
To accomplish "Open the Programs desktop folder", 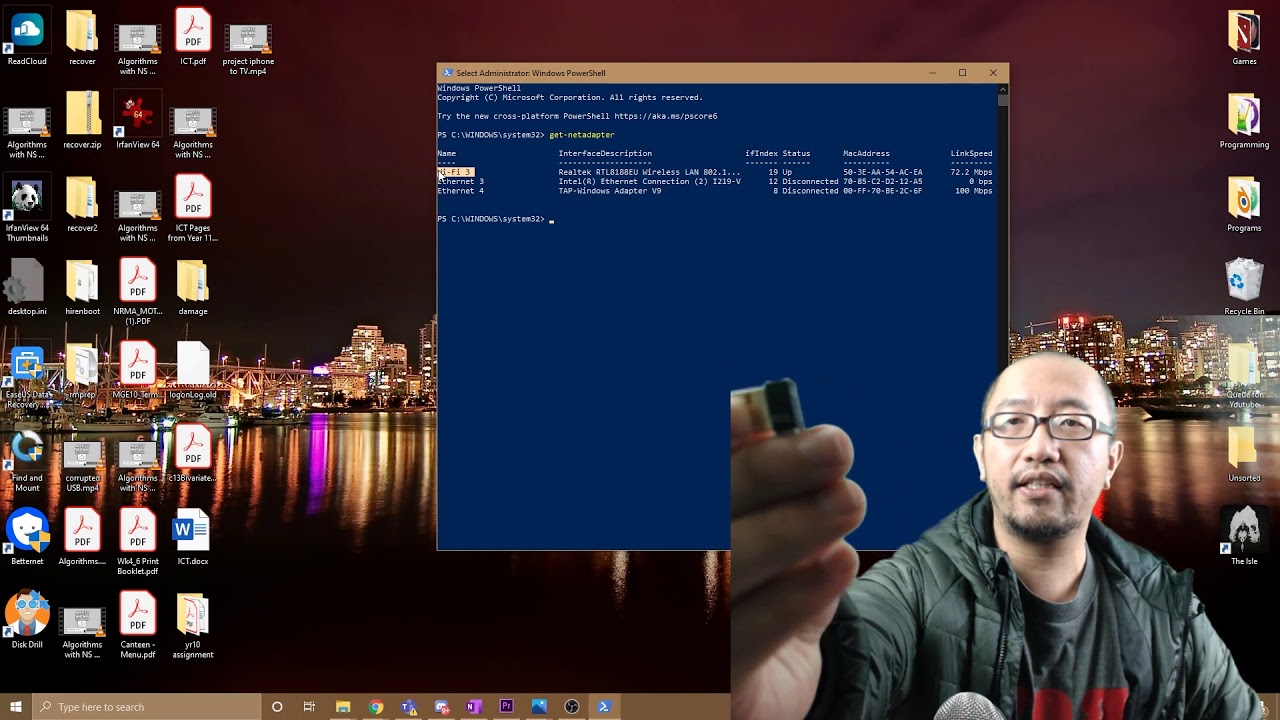I will tap(1244, 204).
